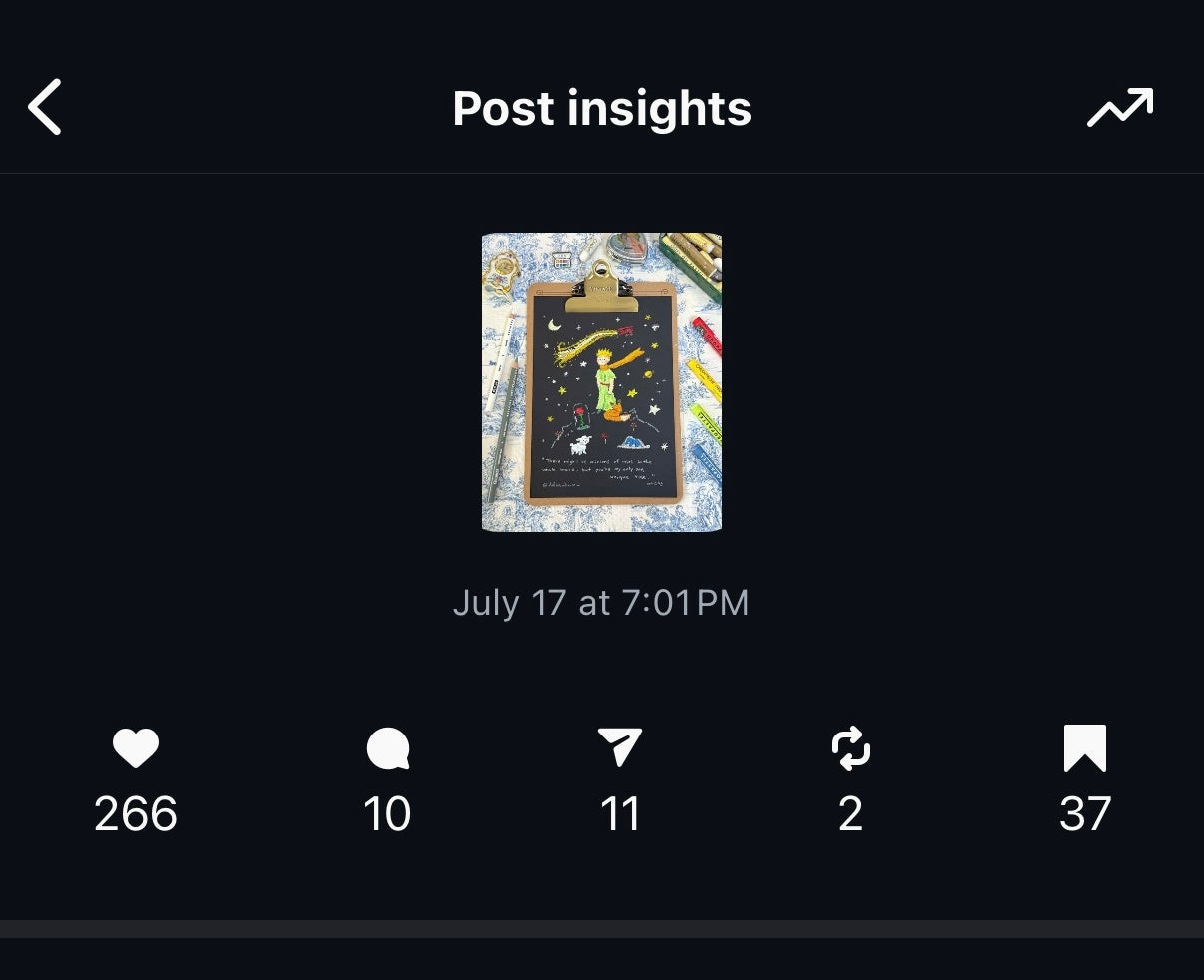Open the Little Prince post thumbnail
Image resolution: width=1204 pixels, height=980 pixels.
click(601, 381)
